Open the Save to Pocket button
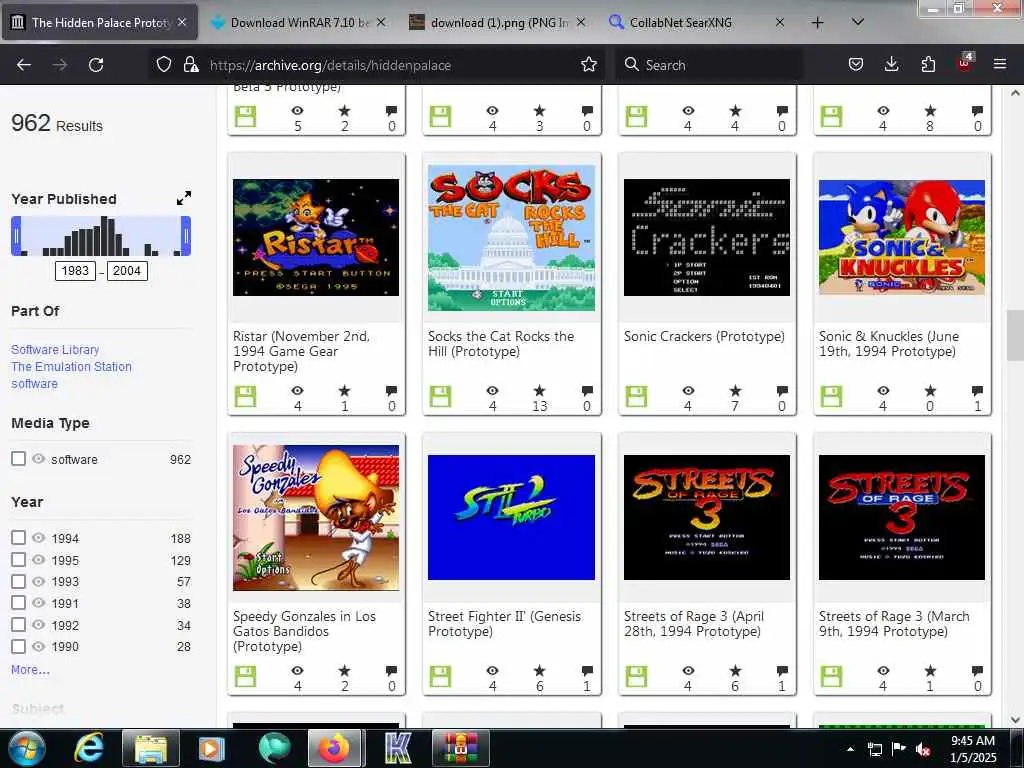The height and width of the screenshot is (768, 1024). pyautogui.click(x=856, y=64)
